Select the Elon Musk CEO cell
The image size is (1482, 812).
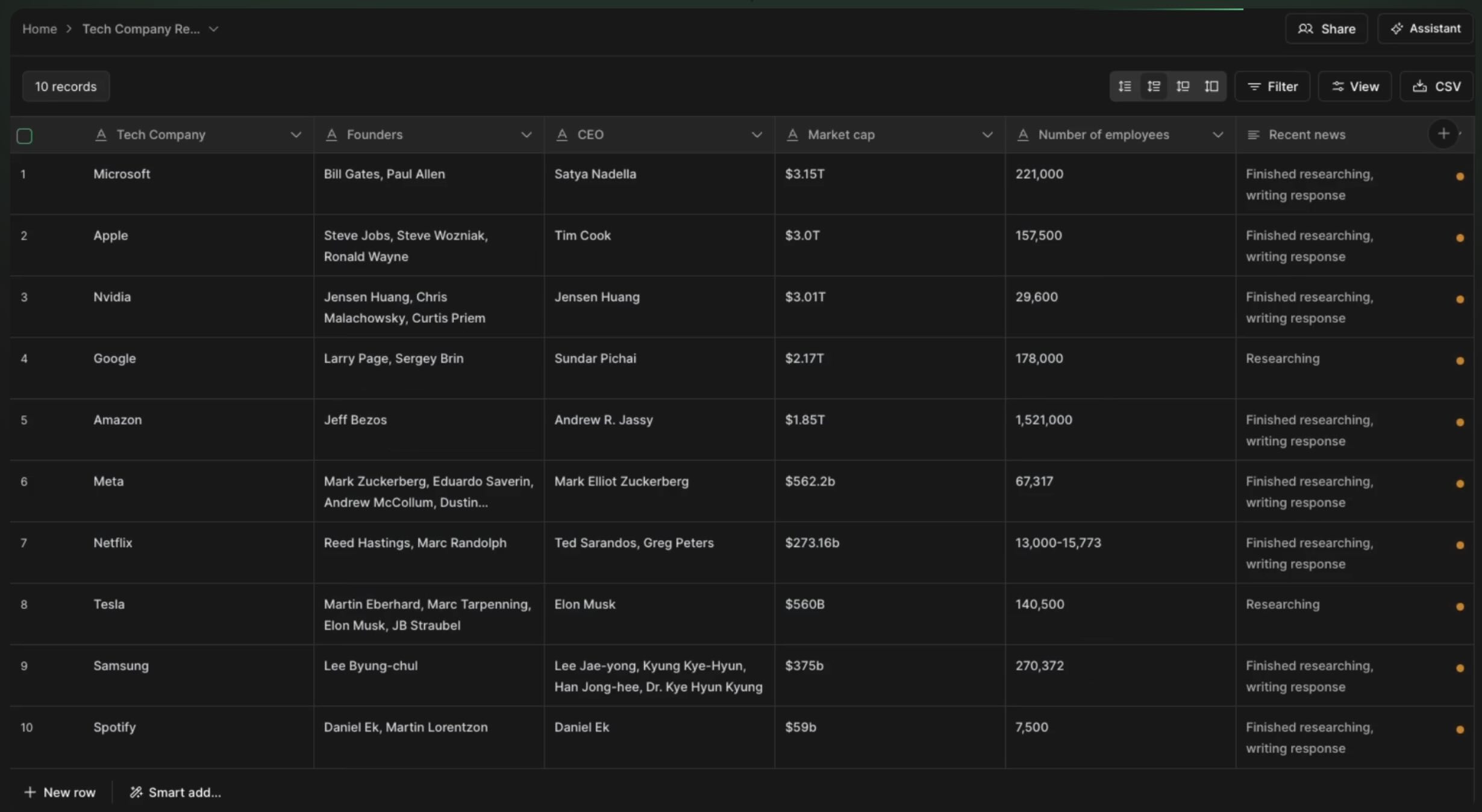pyautogui.click(x=659, y=614)
